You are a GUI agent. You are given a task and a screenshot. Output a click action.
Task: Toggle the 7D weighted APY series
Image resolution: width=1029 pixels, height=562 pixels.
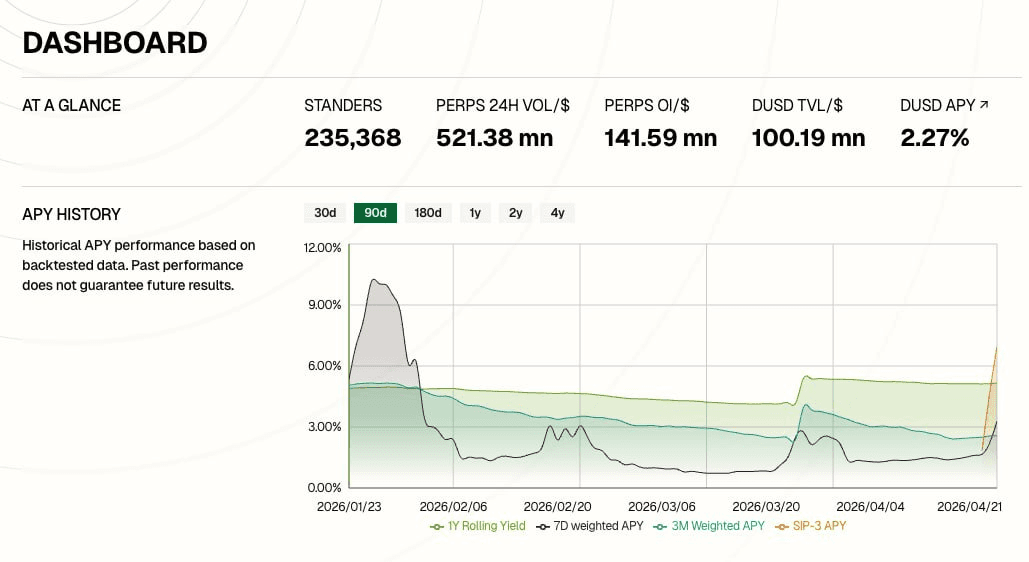coord(590,526)
